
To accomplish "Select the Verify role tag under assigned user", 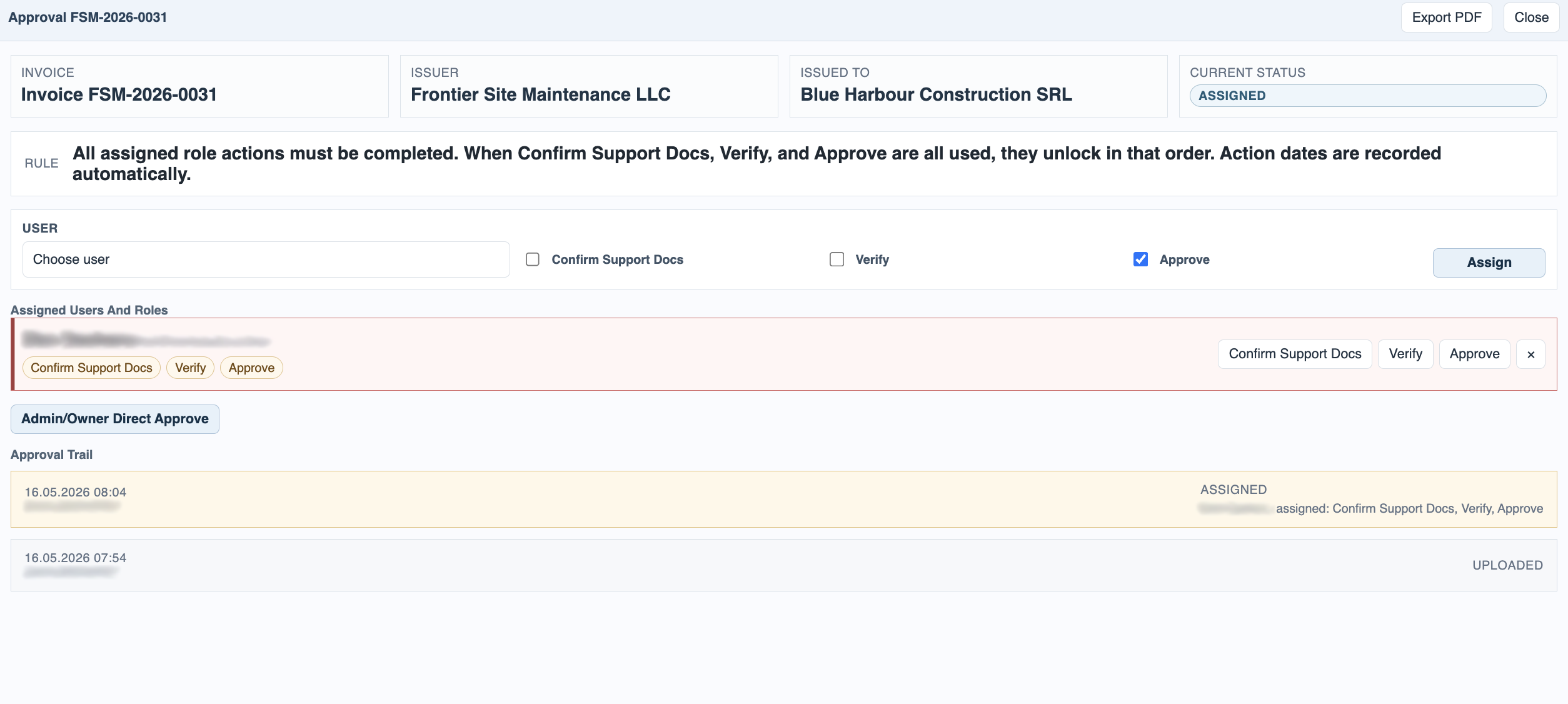I will 190,368.
